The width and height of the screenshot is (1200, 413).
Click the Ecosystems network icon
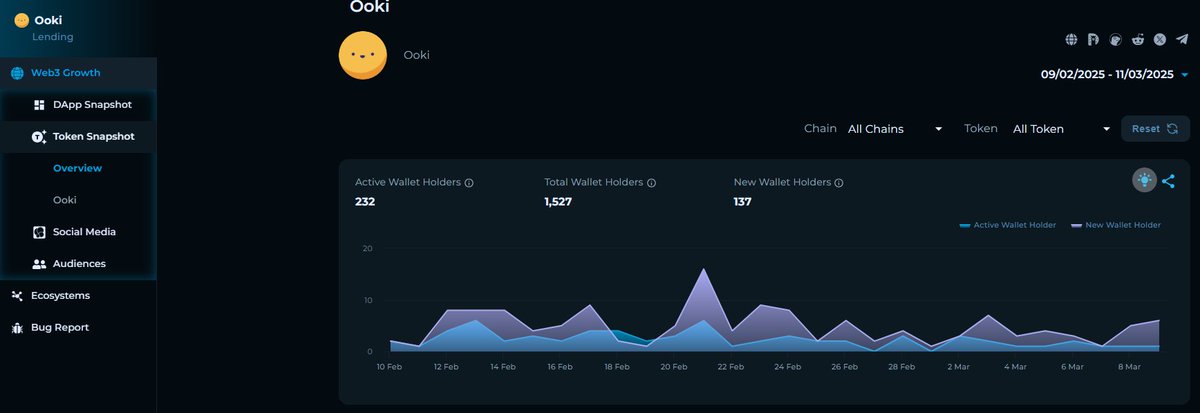(x=17, y=296)
